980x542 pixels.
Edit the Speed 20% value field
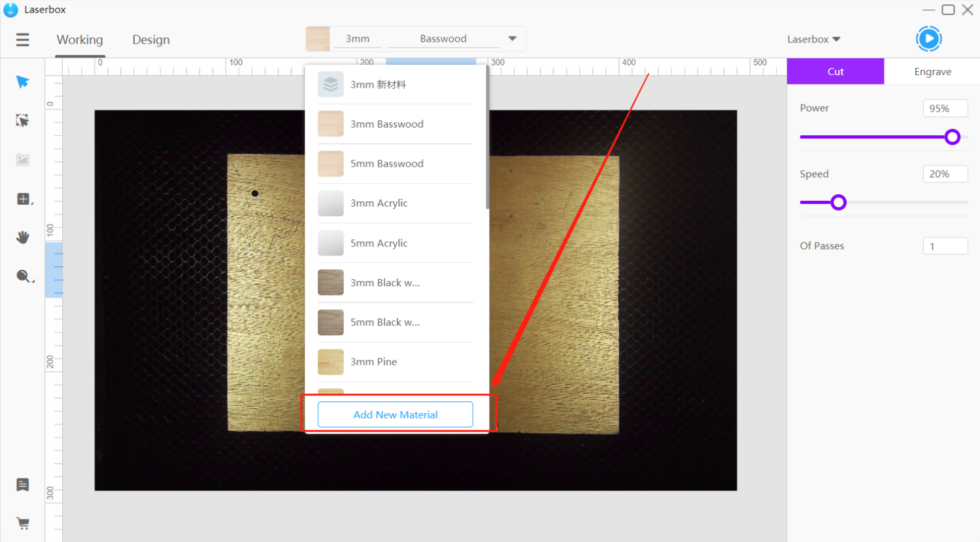(x=945, y=174)
